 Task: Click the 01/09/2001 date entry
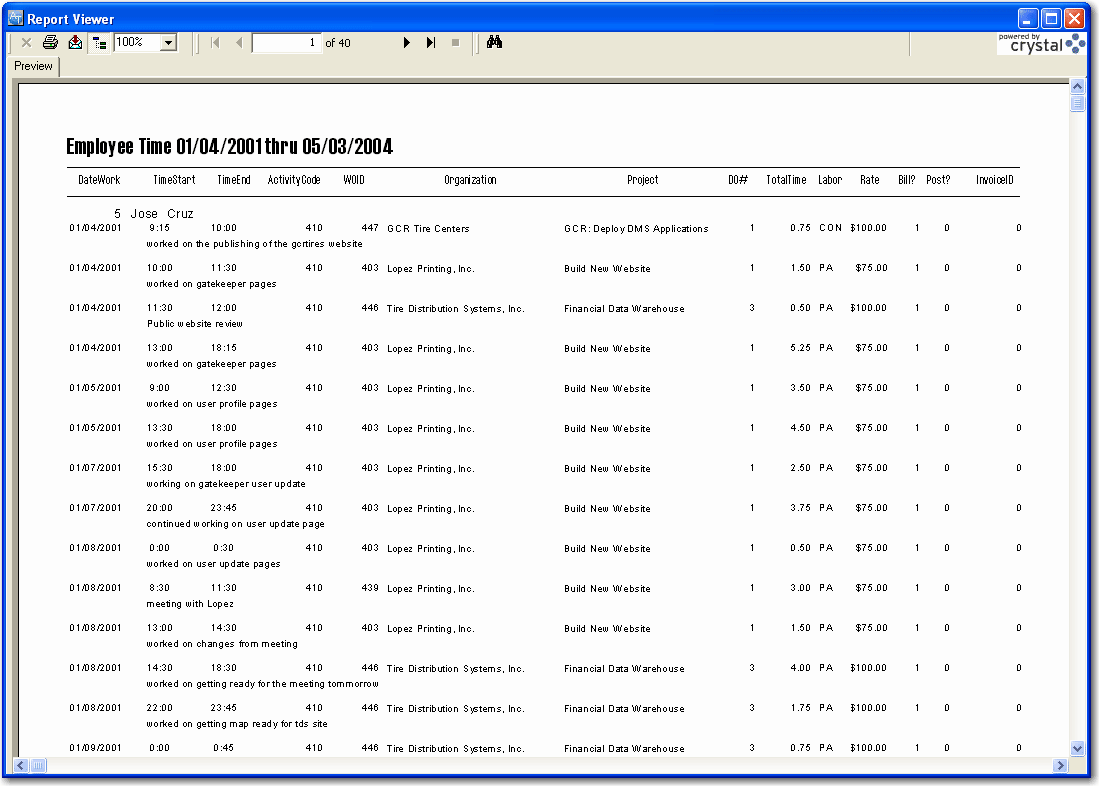point(95,747)
